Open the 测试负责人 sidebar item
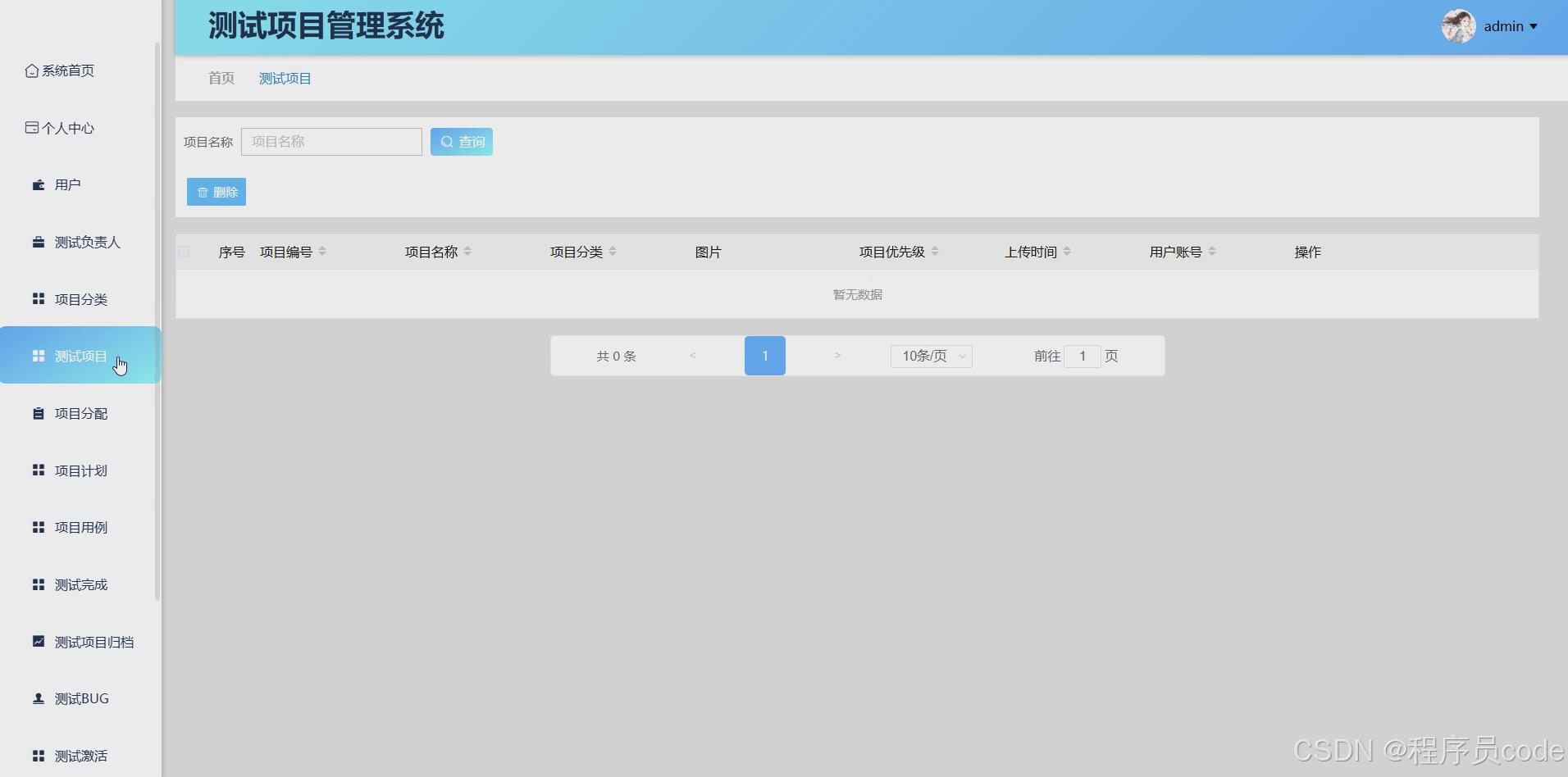Viewport: 1568px width, 777px height. tap(86, 243)
